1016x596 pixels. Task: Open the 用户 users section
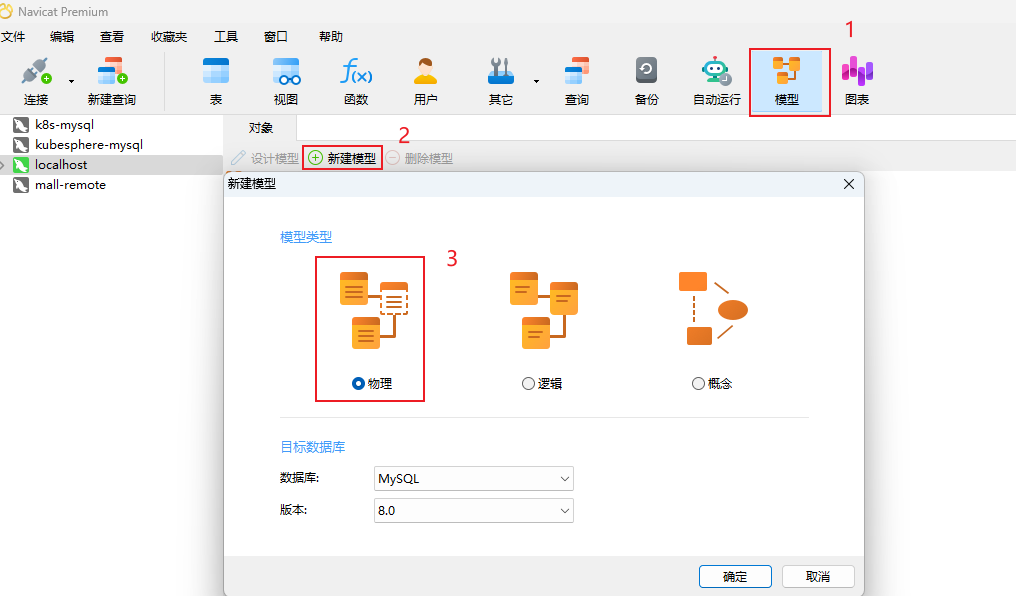426,81
